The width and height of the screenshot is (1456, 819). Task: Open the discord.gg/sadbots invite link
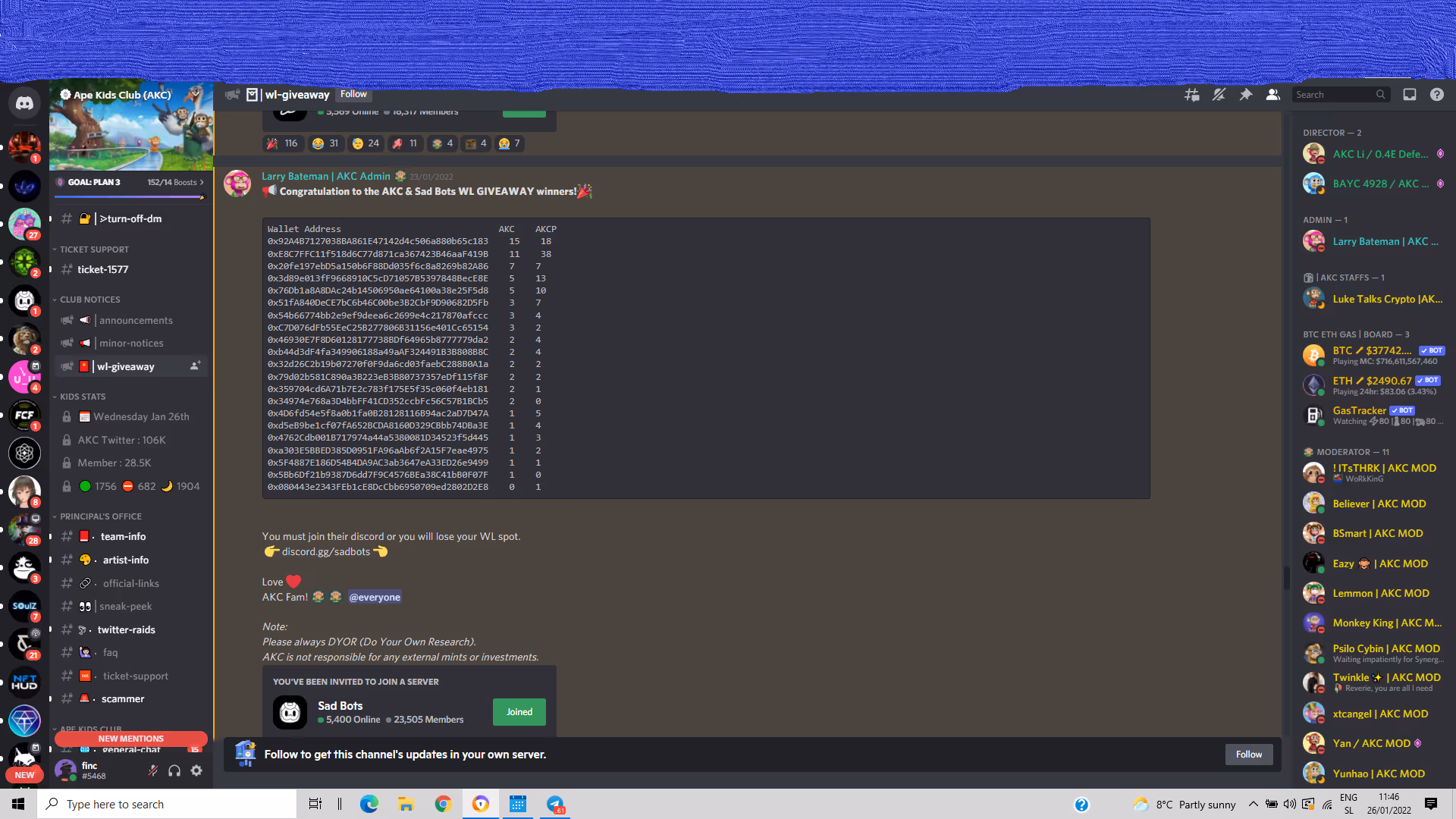325,552
